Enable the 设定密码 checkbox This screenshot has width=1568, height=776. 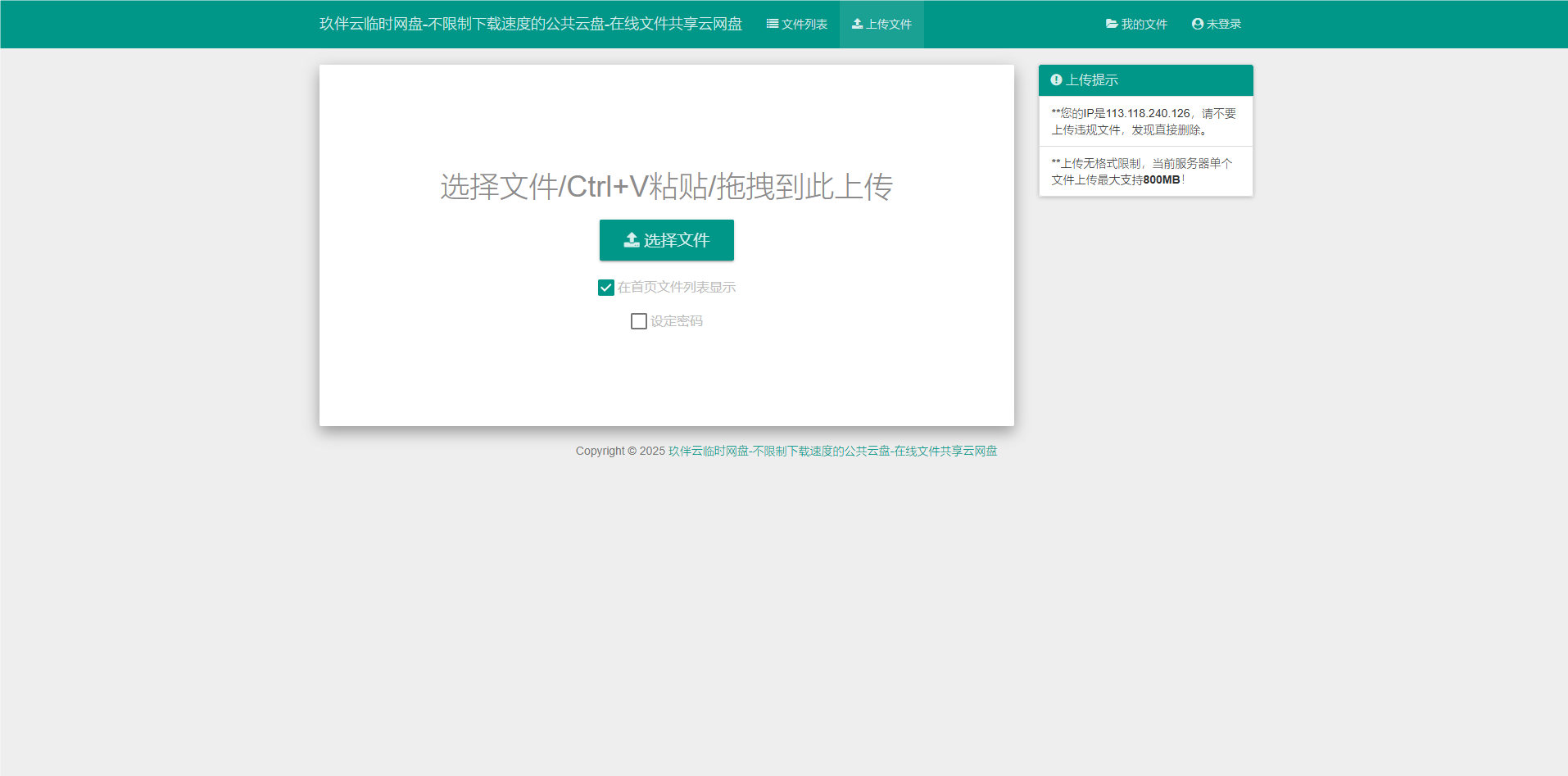click(639, 321)
